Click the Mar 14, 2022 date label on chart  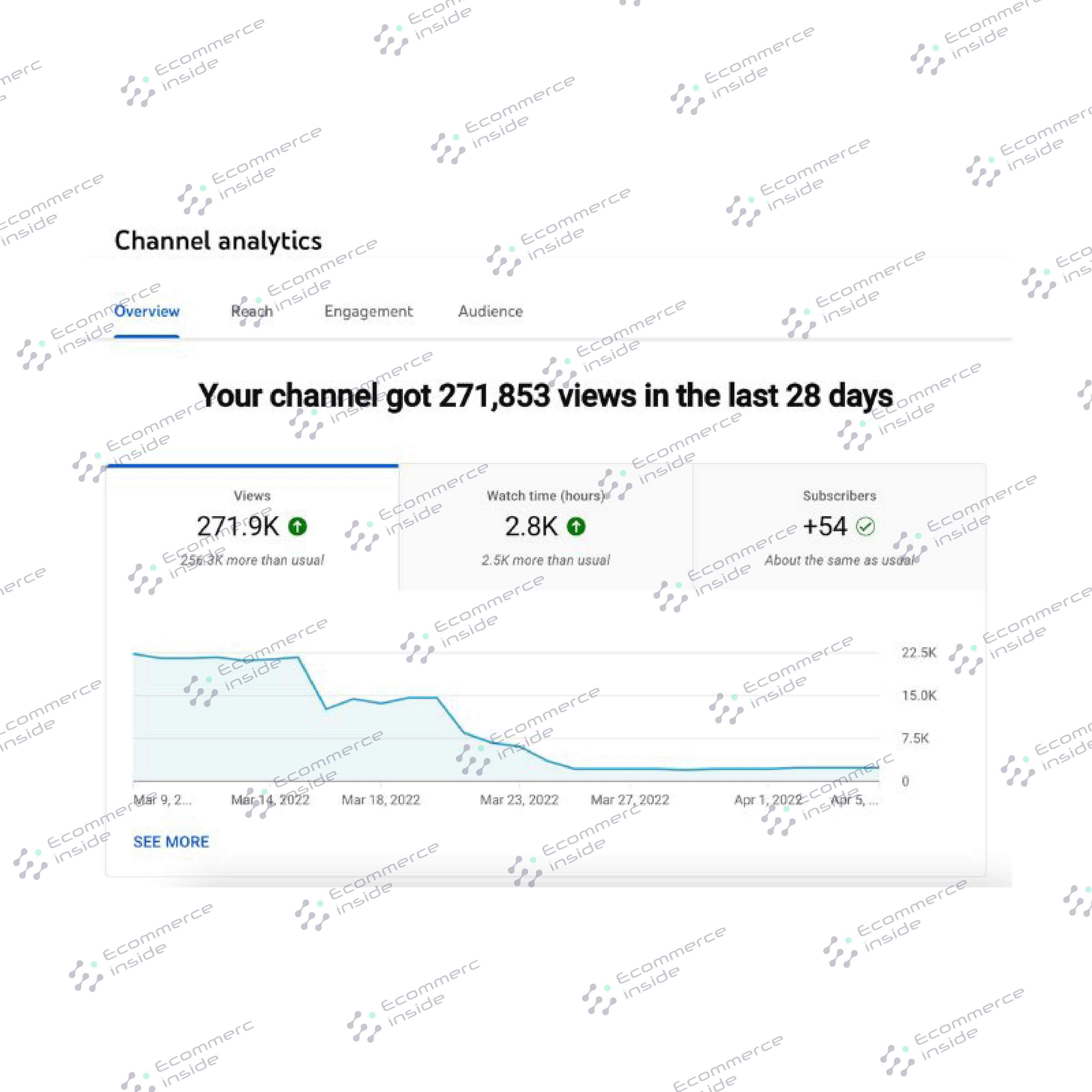tap(270, 800)
